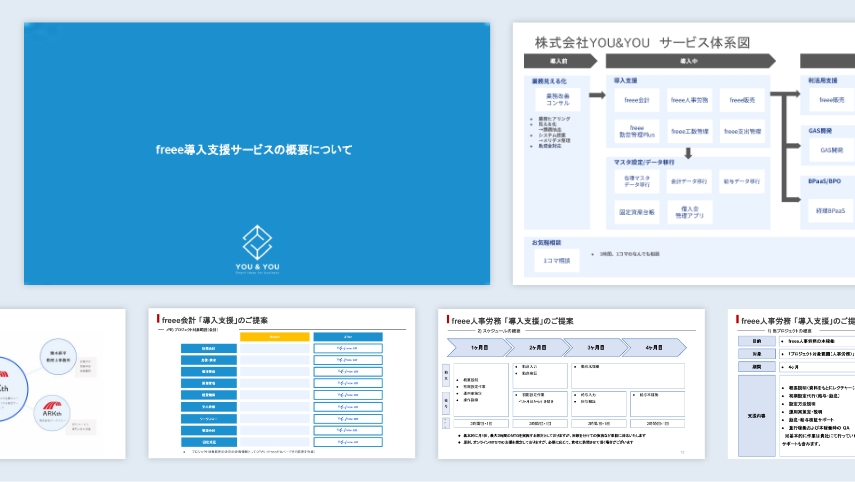Open the freee人事労務 slide with monthly schedule arrows
The width and height of the screenshot is (855, 482).
(x=571, y=383)
